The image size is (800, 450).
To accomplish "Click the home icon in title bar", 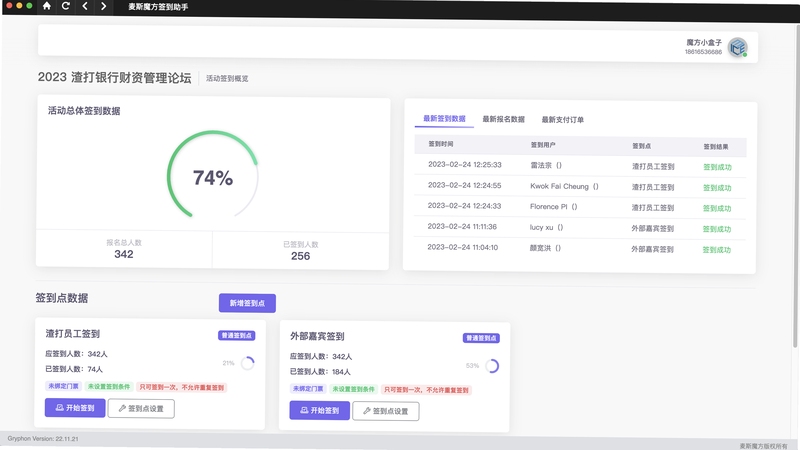I will pos(46,6).
